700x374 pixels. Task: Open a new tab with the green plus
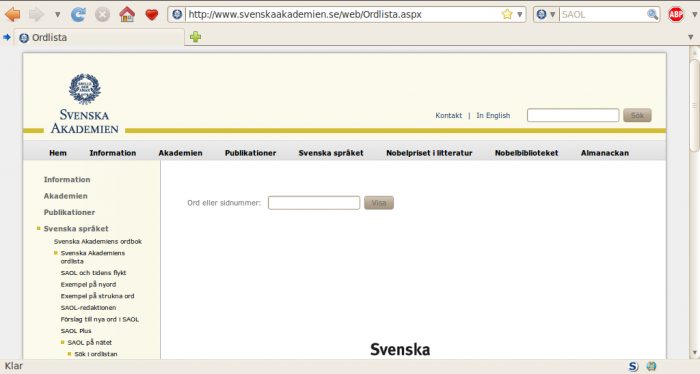tap(196, 37)
